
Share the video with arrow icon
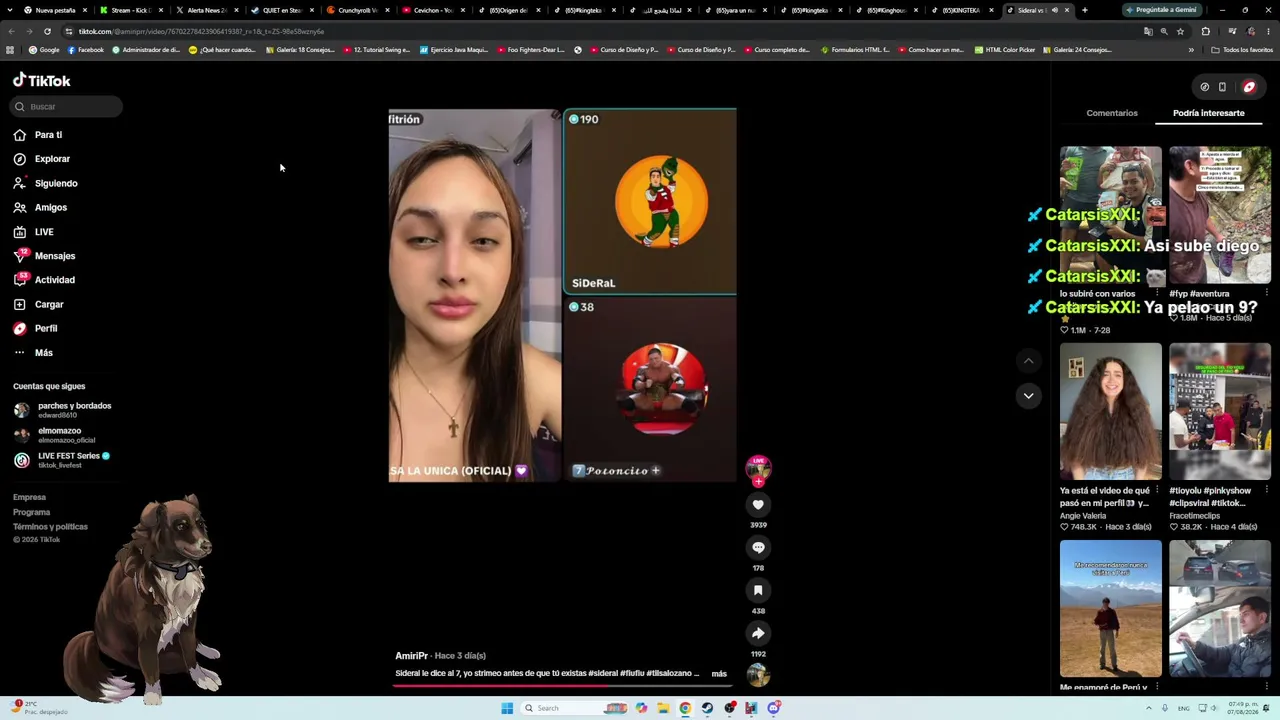tap(758, 633)
